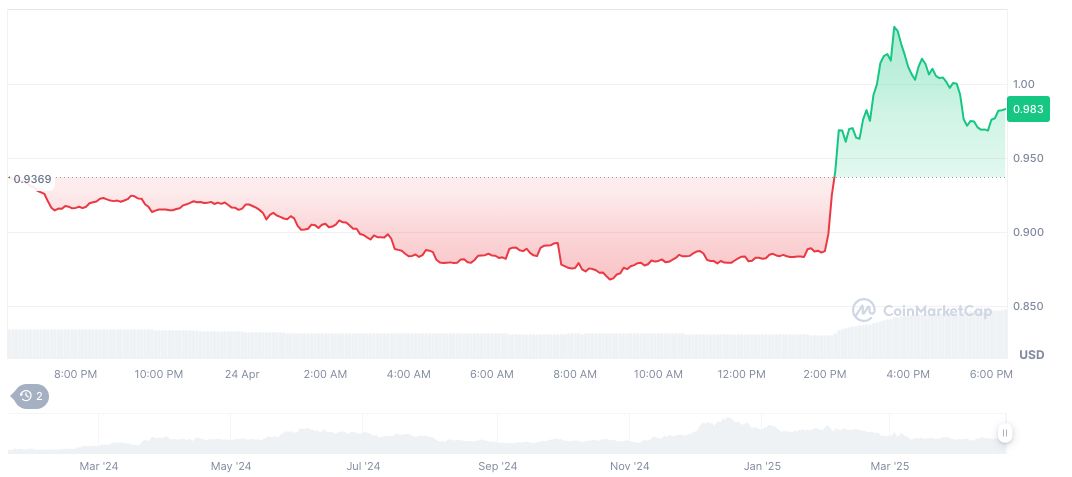Image resolution: width=1072 pixels, height=477 pixels.
Task: Select Jan '25 on the mini timeline
Action: (x=763, y=466)
